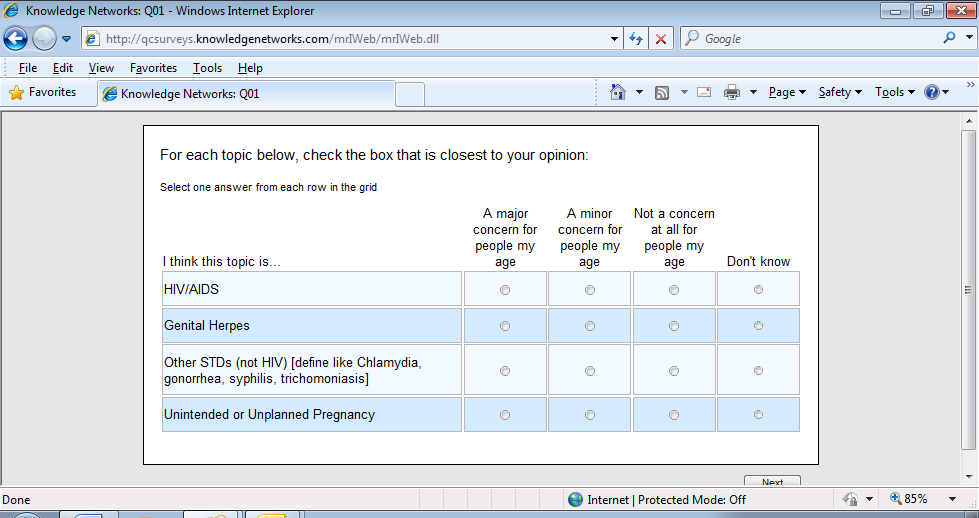979x518 pixels.
Task: Click the 'Genital Herpes' row label
Action: coord(207,326)
